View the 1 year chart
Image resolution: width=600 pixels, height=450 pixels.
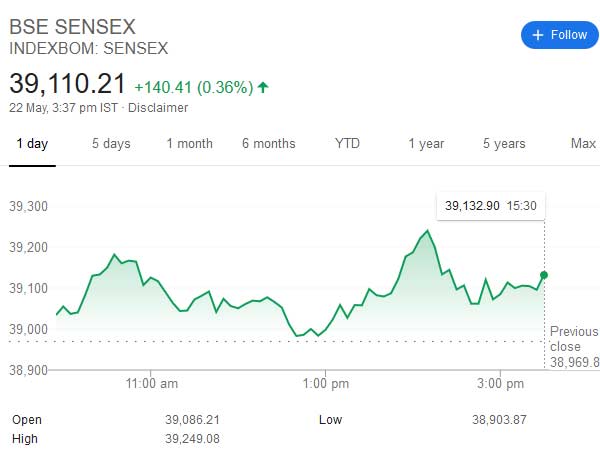point(426,144)
